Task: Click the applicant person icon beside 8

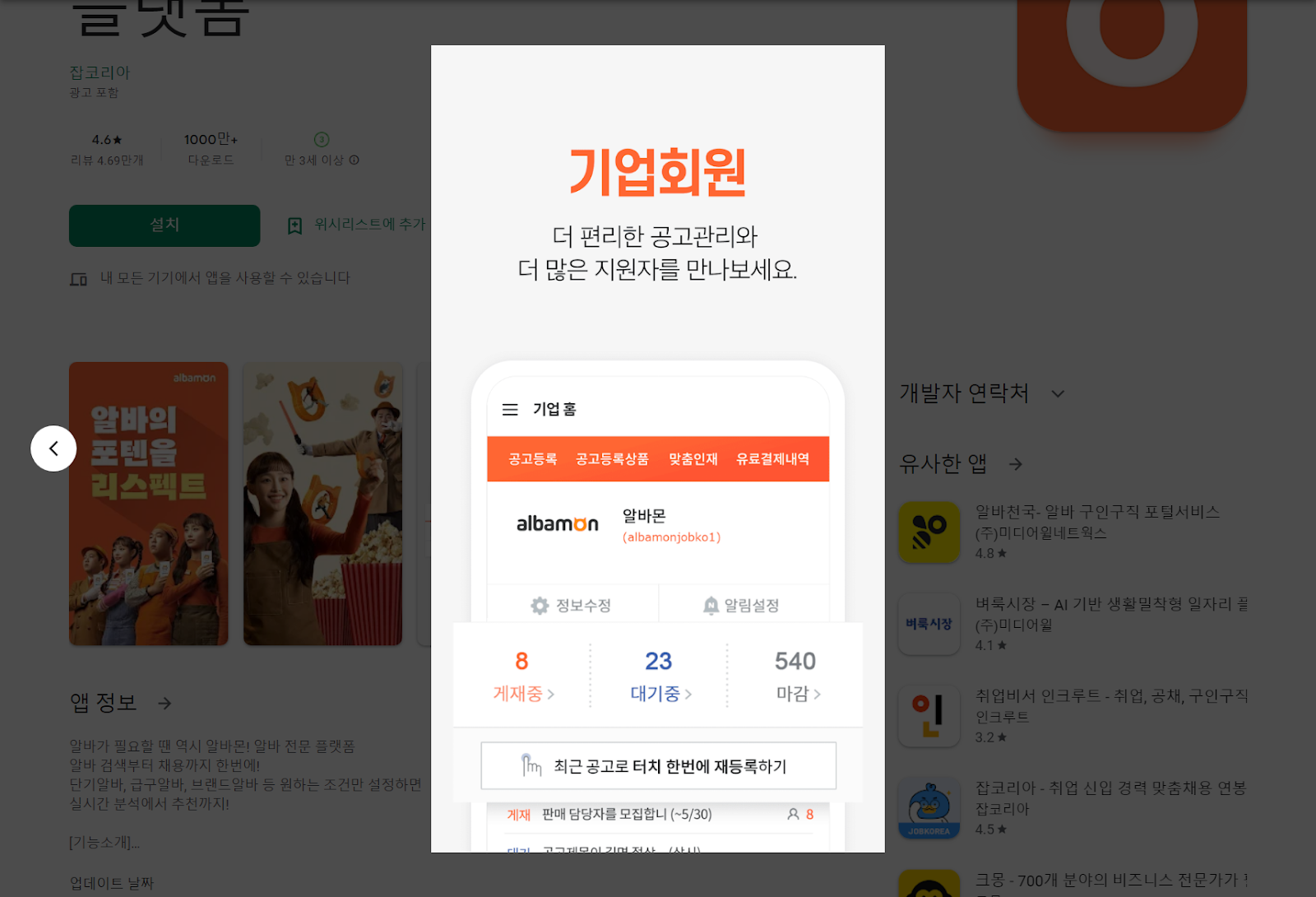Action: (793, 815)
